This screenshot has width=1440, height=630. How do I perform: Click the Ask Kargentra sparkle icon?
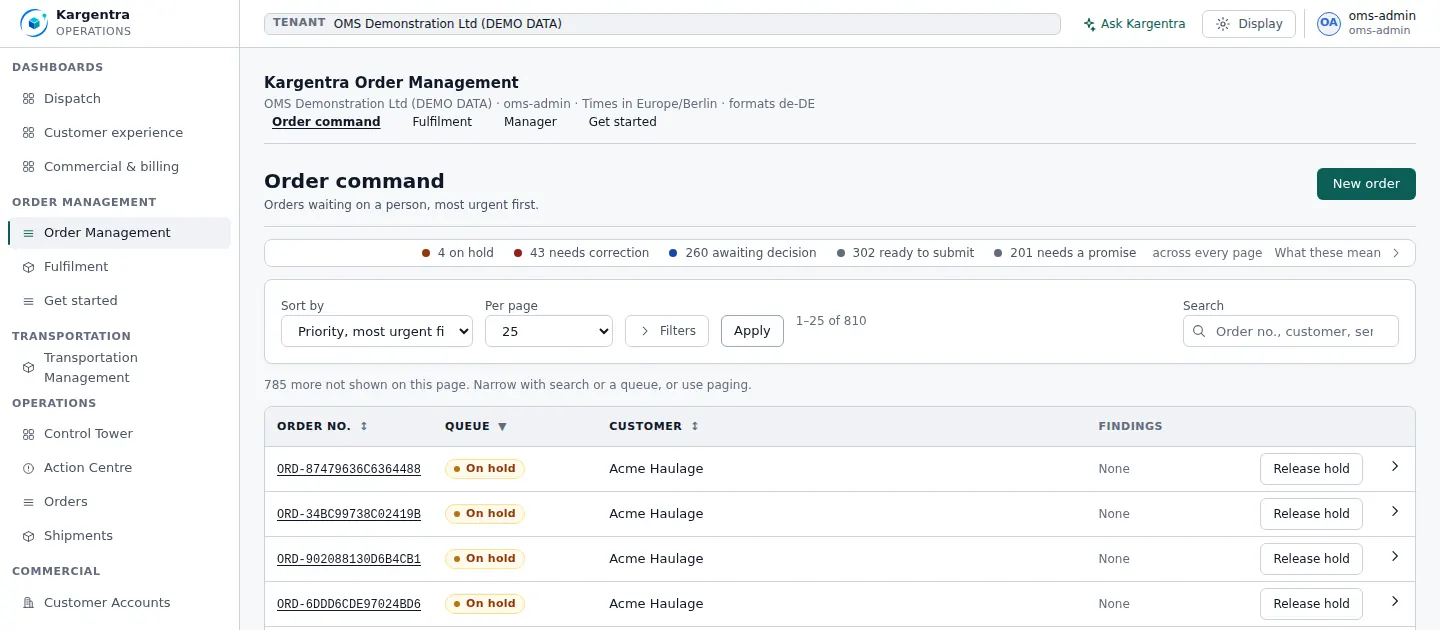click(x=1089, y=24)
